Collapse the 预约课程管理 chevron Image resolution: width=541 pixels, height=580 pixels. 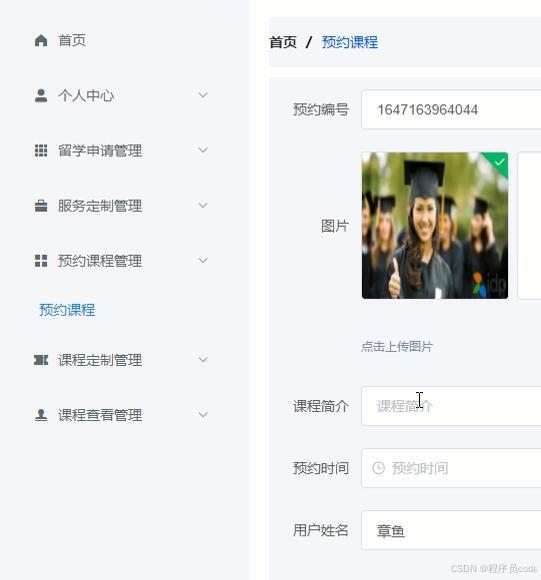pyautogui.click(x=203, y=260)
